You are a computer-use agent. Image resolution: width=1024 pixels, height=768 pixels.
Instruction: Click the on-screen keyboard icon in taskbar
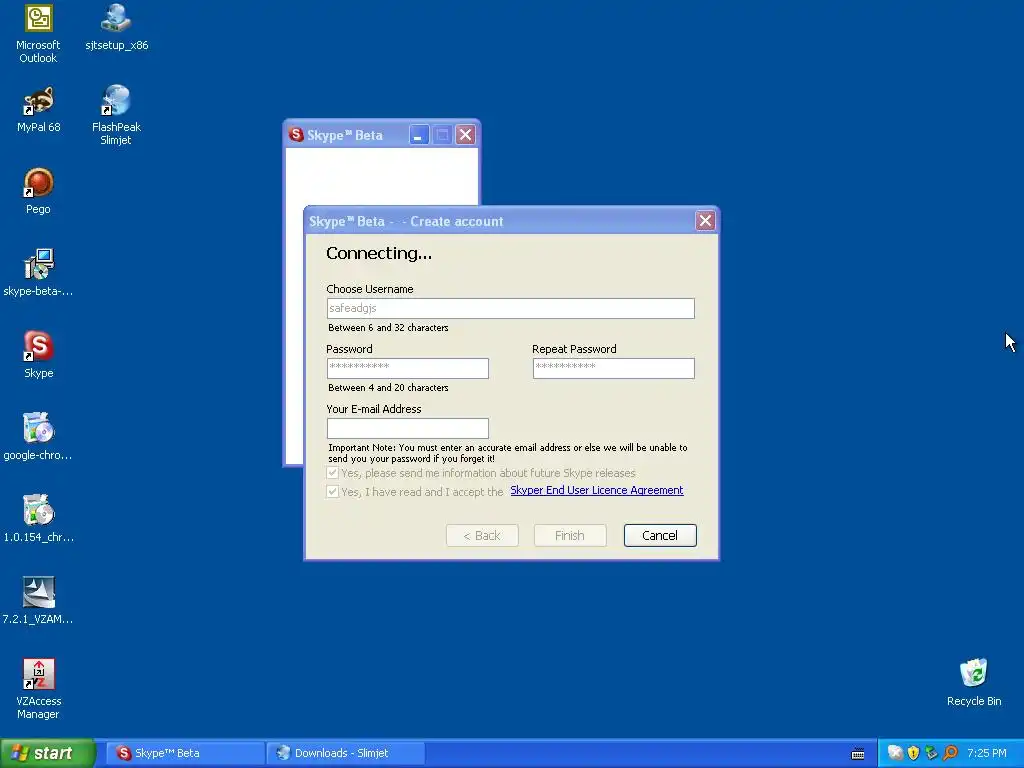[858, 754]
